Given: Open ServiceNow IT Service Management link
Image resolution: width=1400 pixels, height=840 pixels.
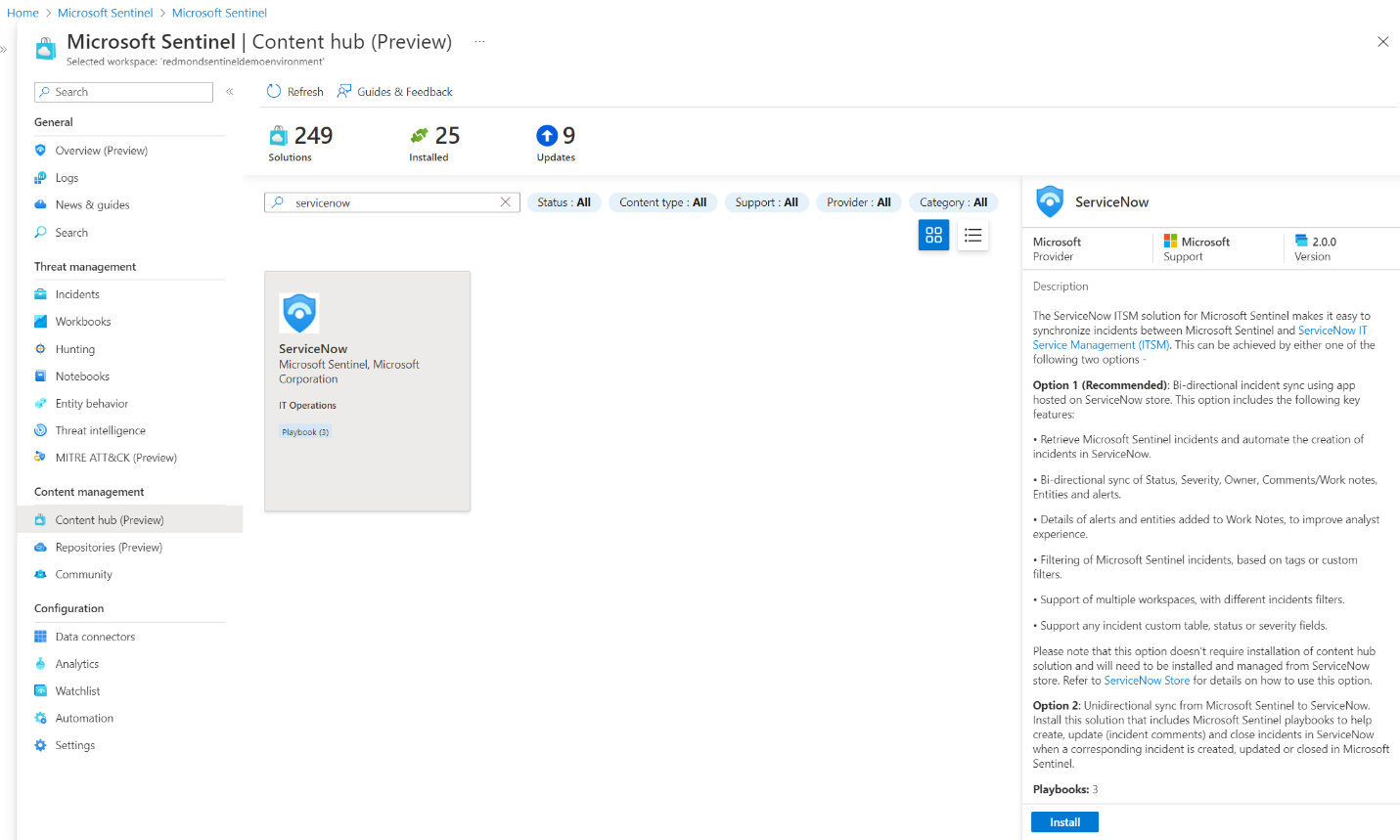Looking at the screenshot, I should click(x=1199, y=337).
